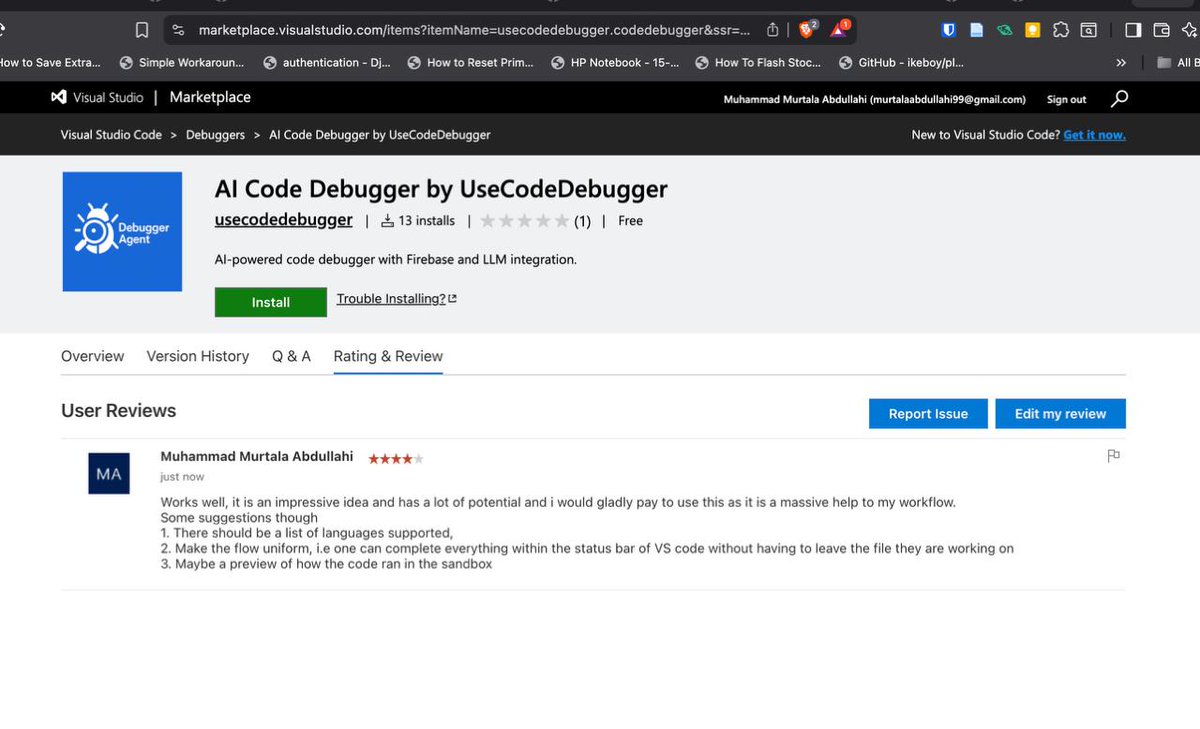Click the four-star review rating
The image size is (1200, 729).
396,459
